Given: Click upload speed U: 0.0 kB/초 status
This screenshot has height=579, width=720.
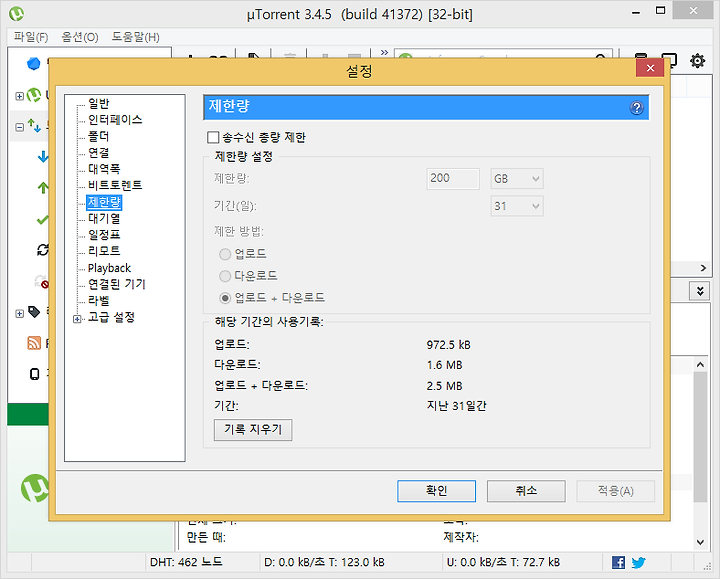Looking at the screenshot, I should (x=503, y=562).
